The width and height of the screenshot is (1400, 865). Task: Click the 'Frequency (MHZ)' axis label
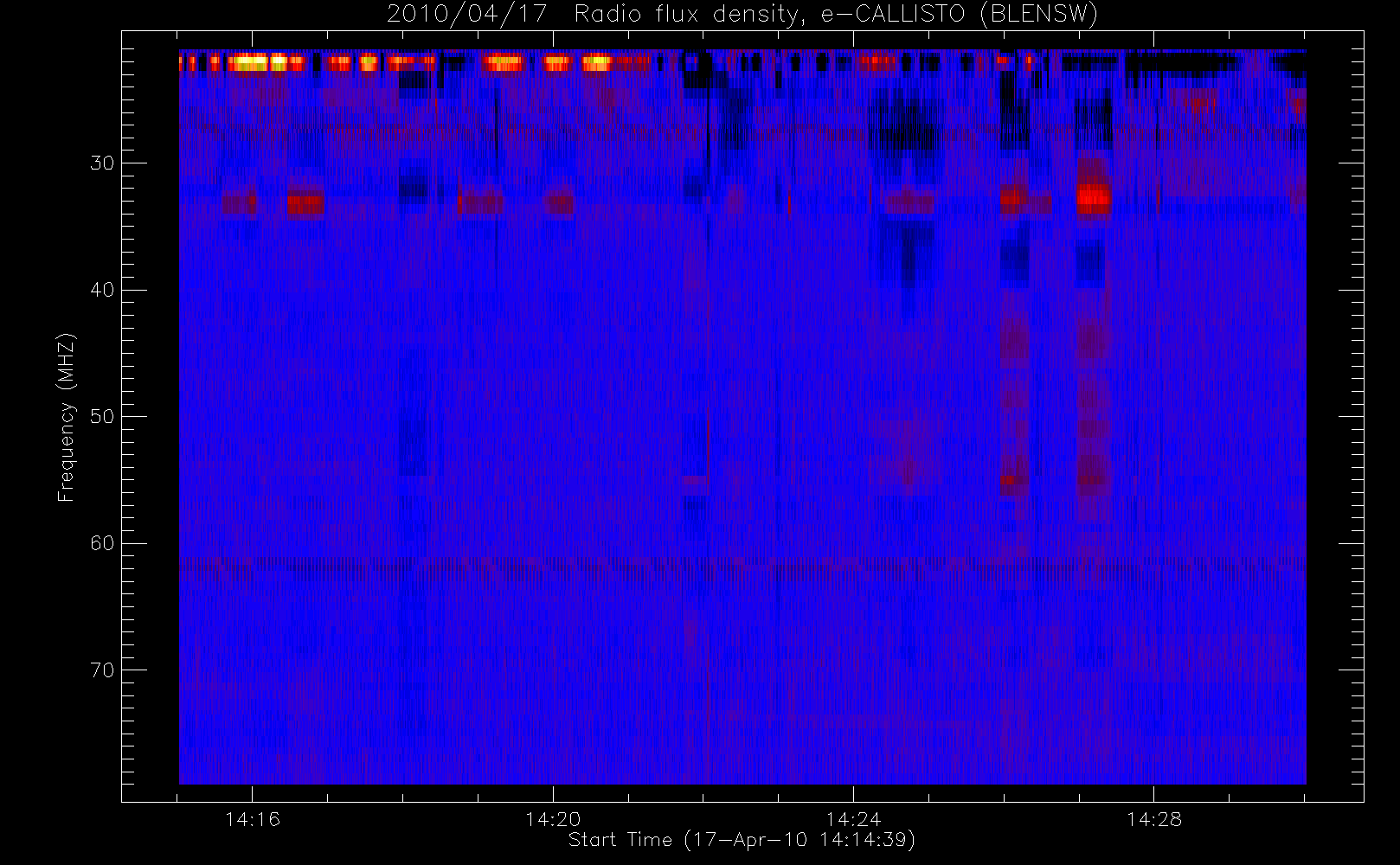click(x=67, y=417)
